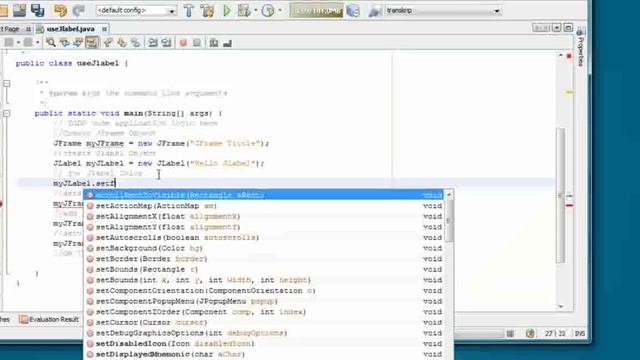Click the Stop Macro Recording icon
Image resolution: width=640 pixels, height=360 pixels.
(x=197, y=43)
